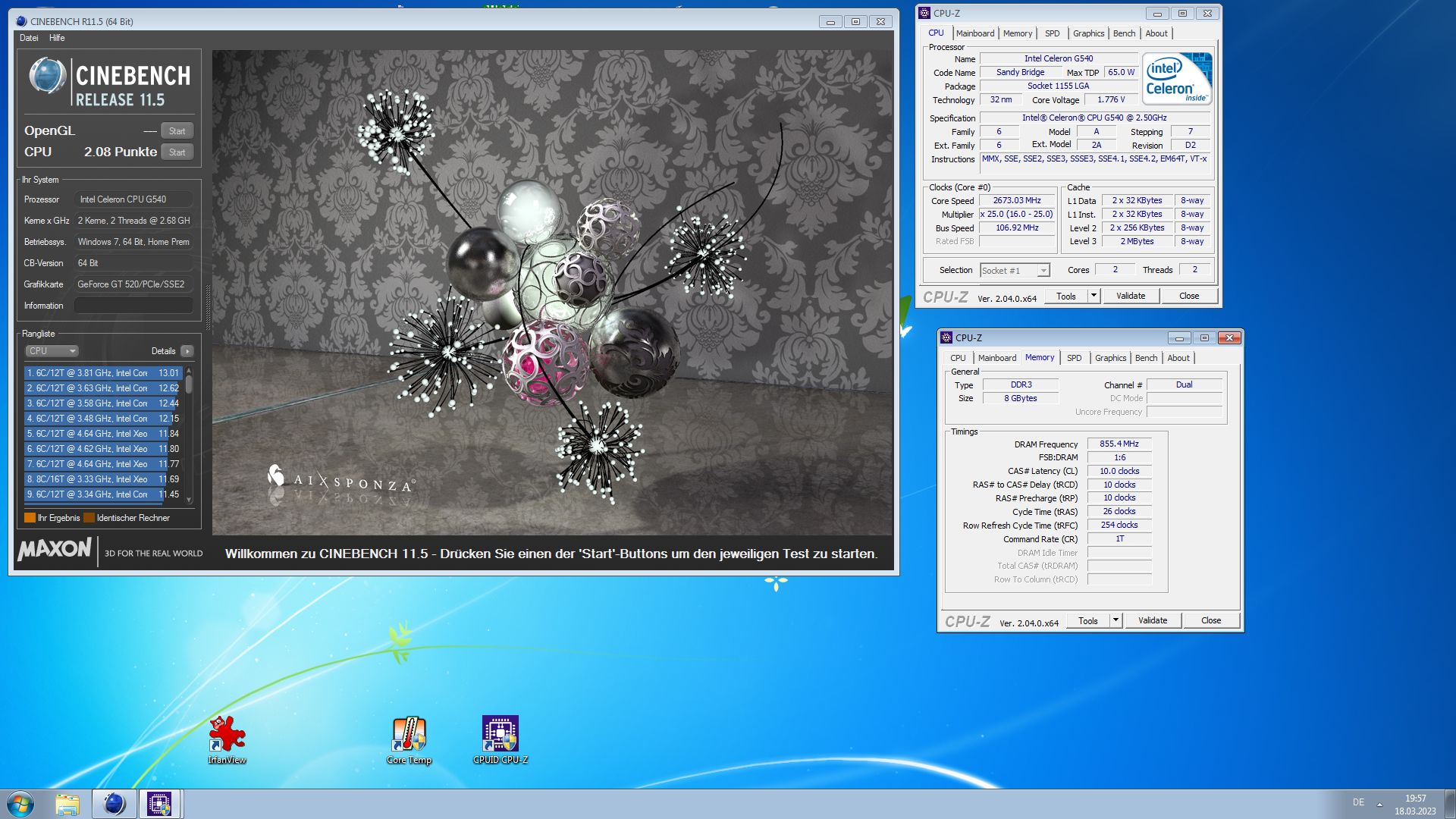Click the Core Speed value 2673.03 MHz
This screenshot has height=819, width=1456.
pos(1017,201)
